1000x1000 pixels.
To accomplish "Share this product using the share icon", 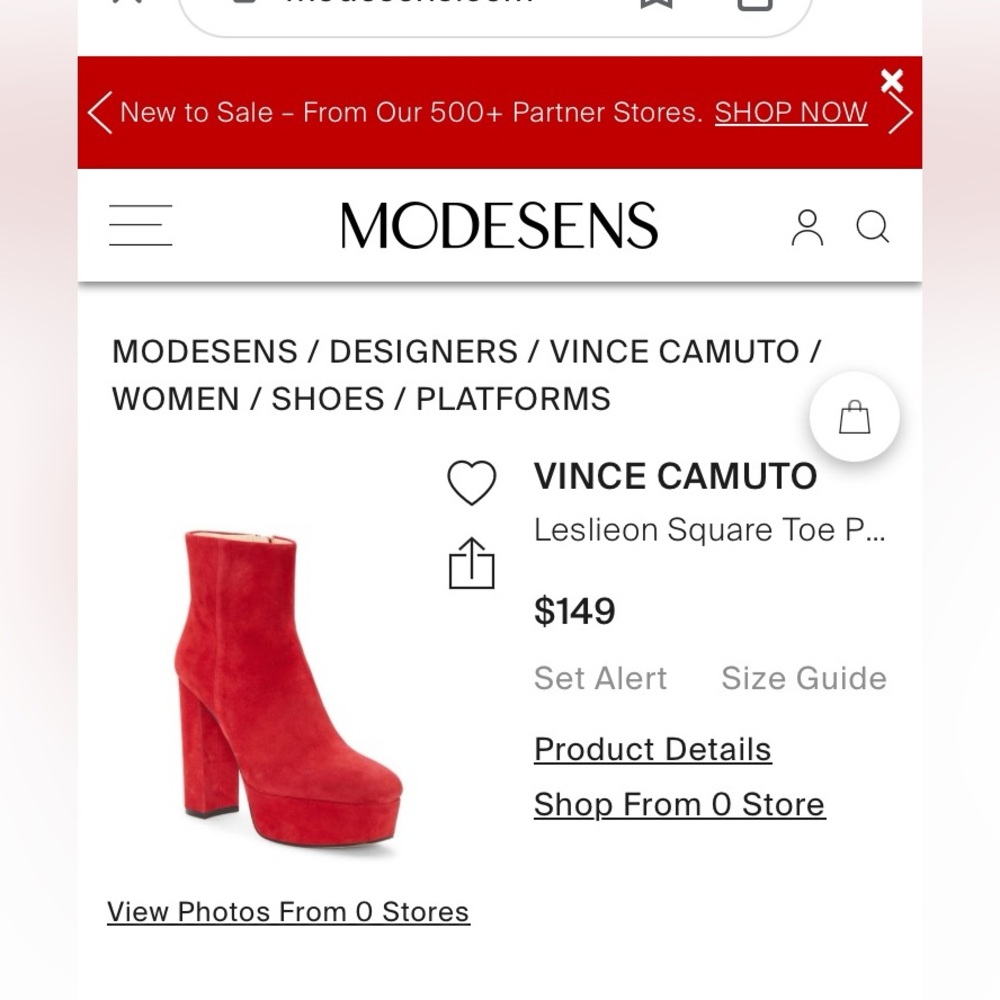I will click(471, 563).
